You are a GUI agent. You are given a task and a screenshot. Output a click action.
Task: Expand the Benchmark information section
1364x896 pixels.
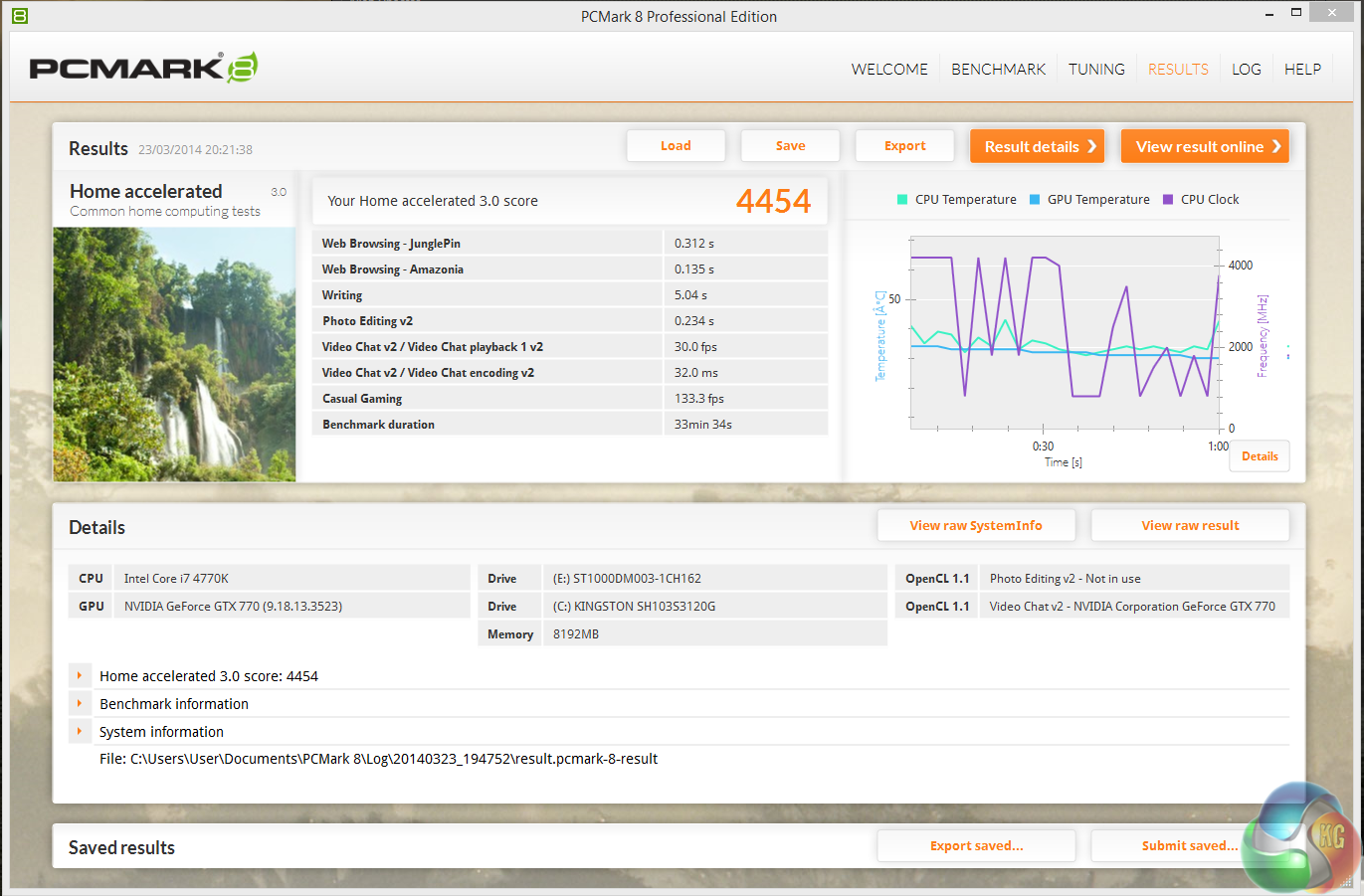[80, 704]
